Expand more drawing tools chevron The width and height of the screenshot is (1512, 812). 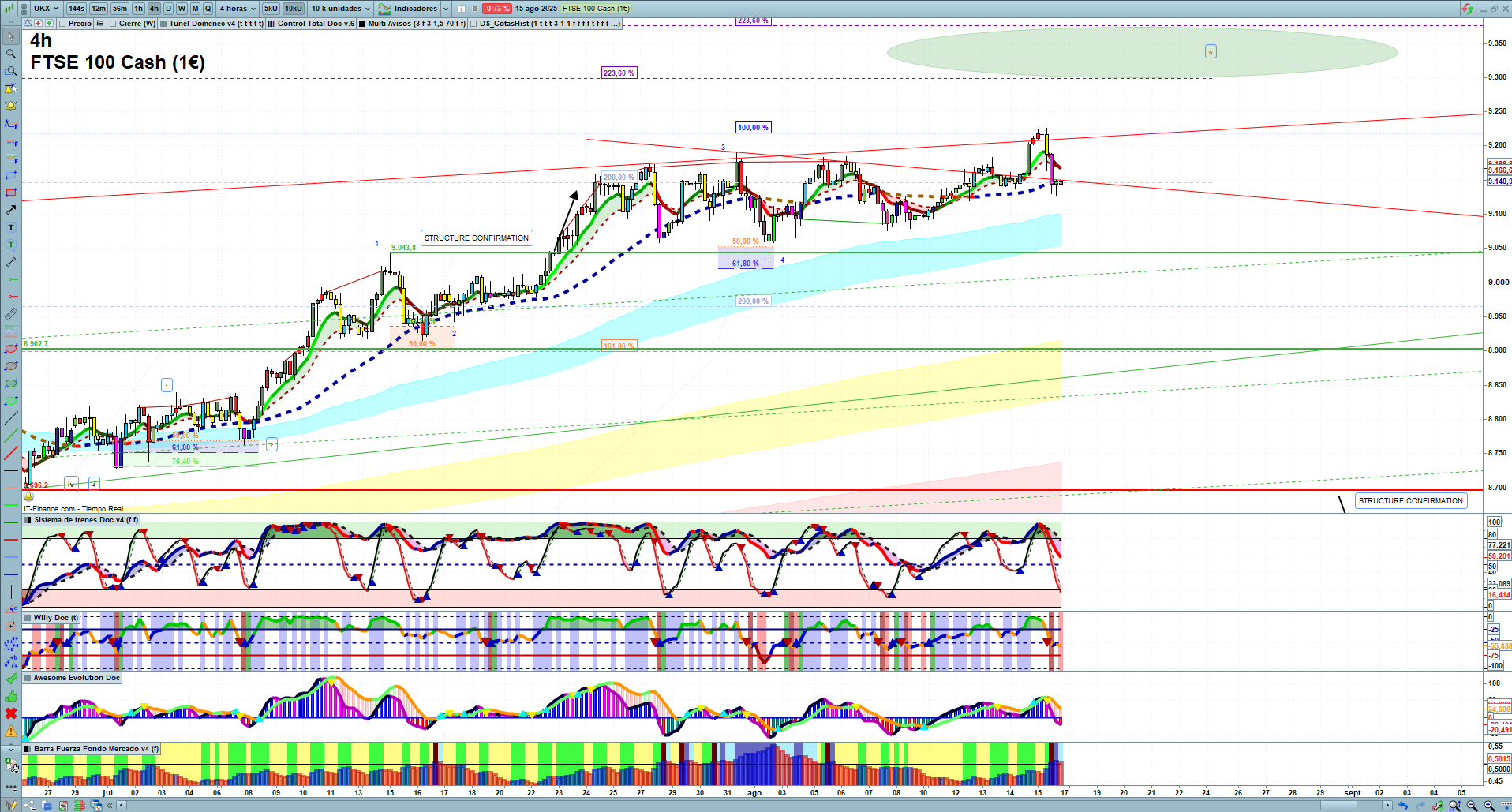click(x=11, y=748)
